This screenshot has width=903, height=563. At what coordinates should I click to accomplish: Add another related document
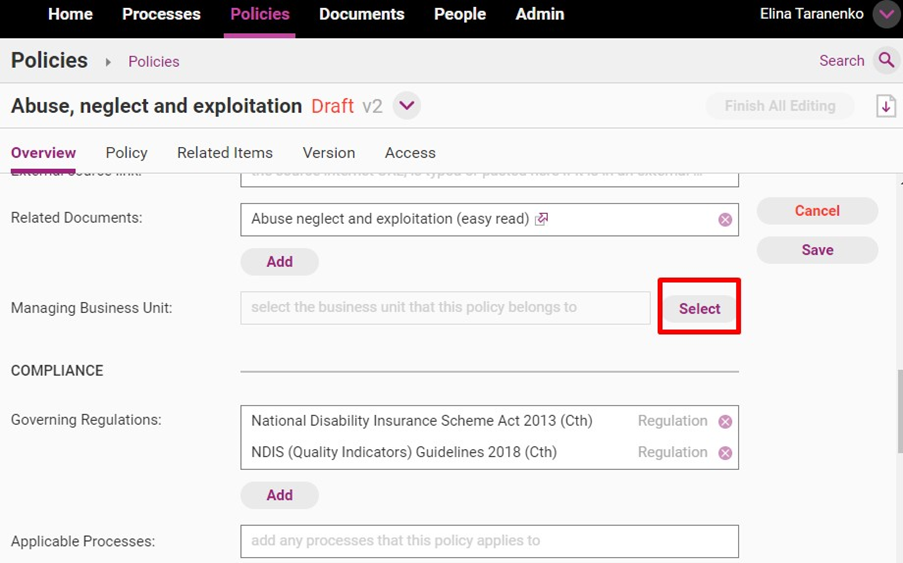tap(279, 262)
